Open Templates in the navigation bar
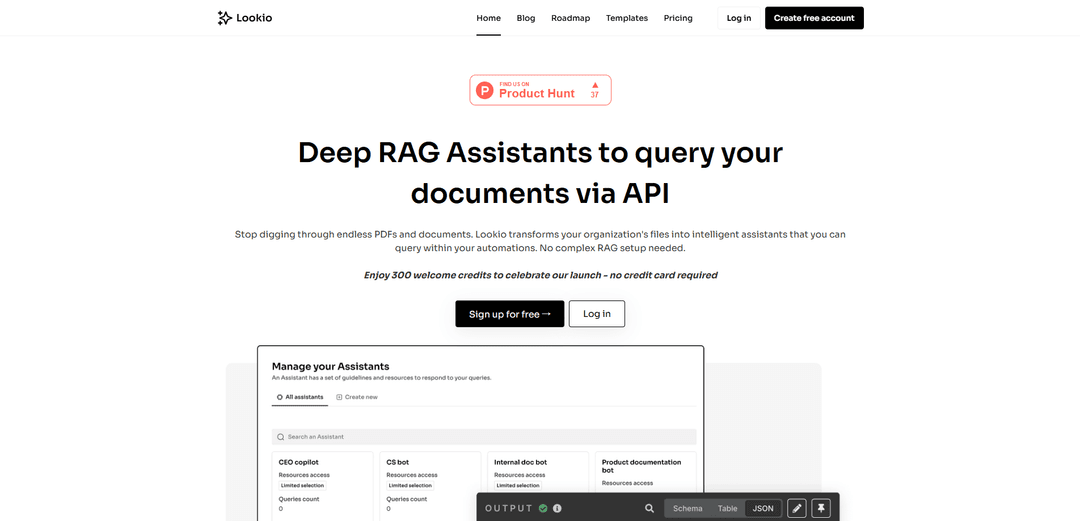Screen dimensions: 1080x521 (x=627, y=18)
